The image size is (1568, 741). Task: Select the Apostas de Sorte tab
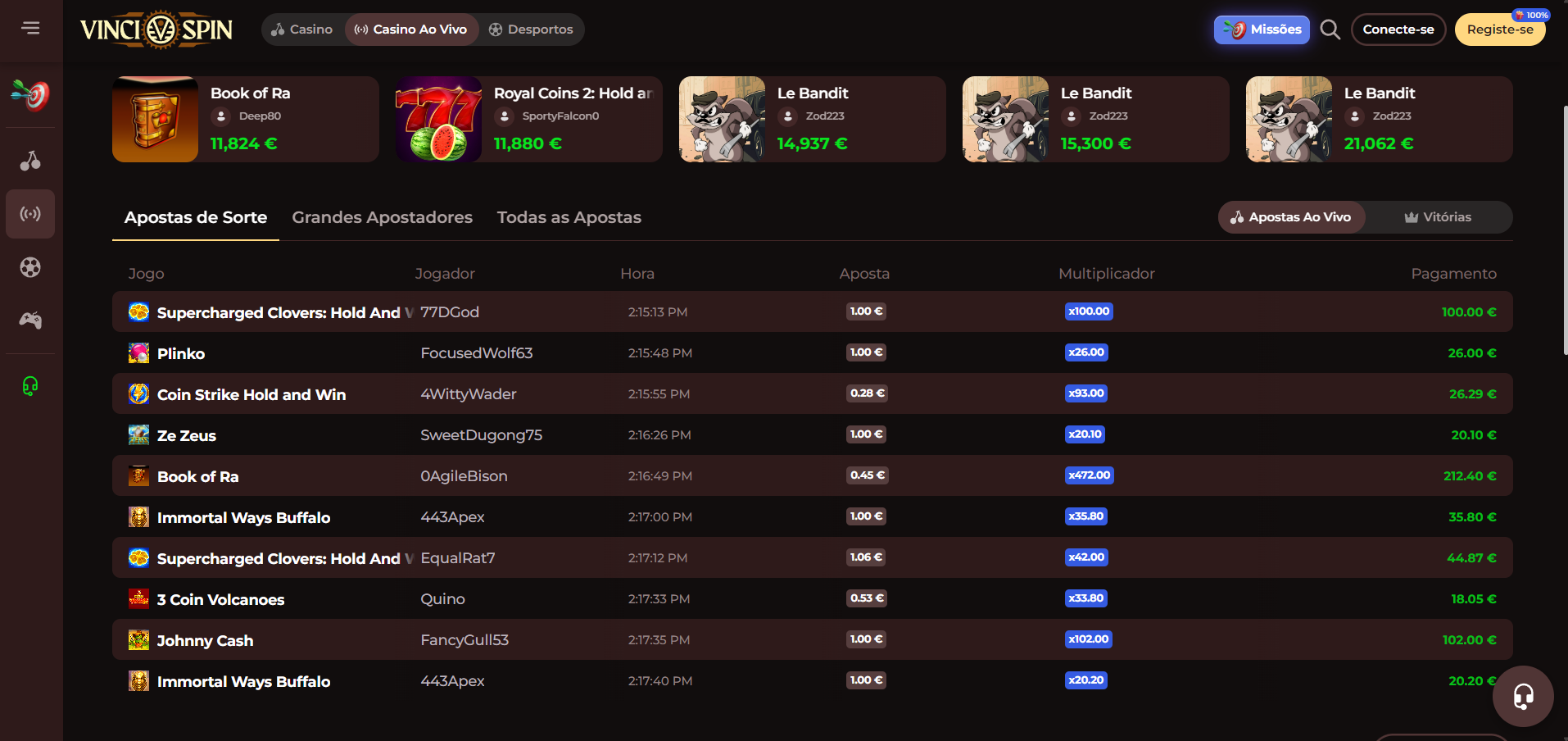(x=196, y=217)
